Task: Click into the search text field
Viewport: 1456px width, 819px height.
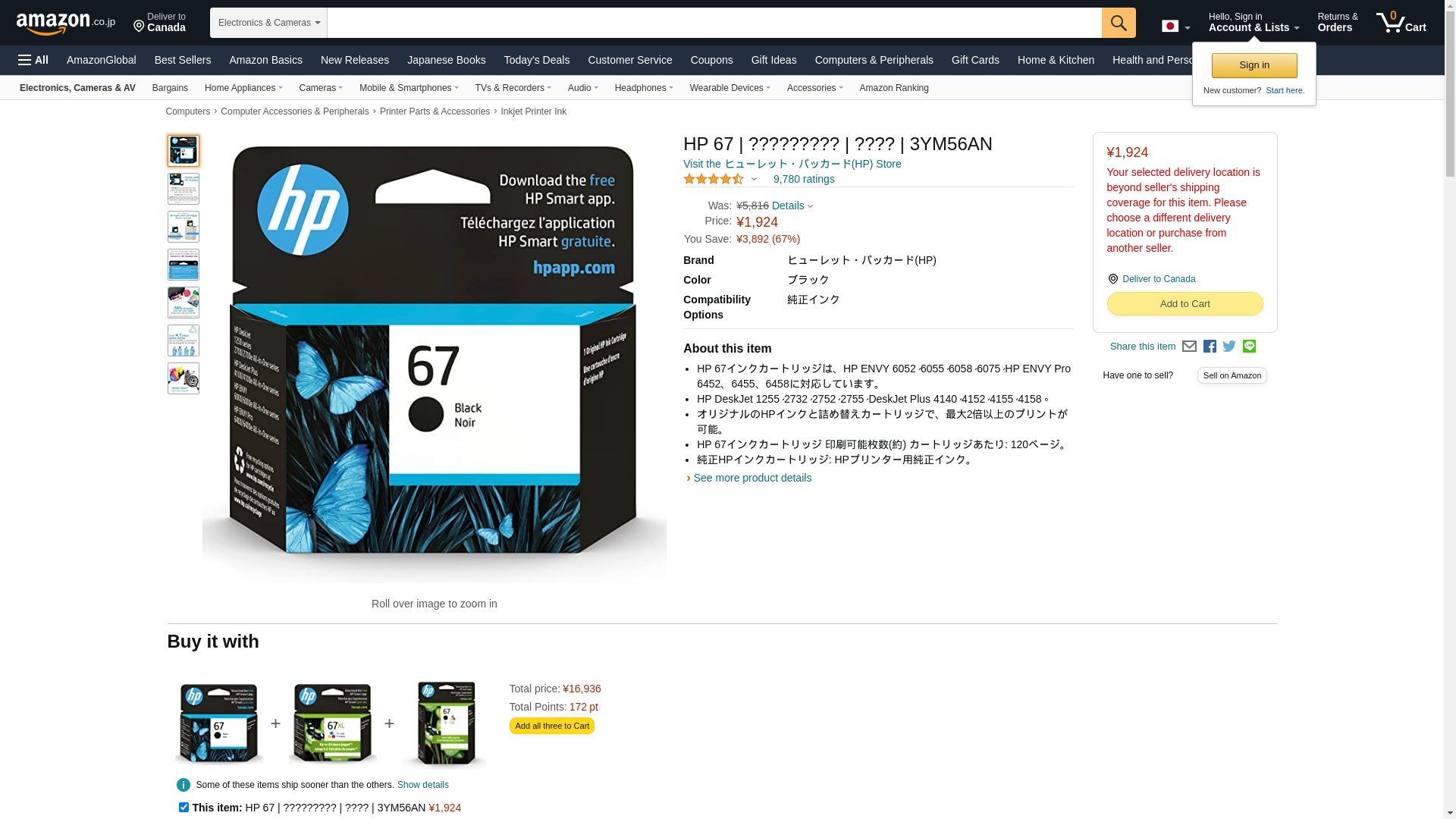Action: click(x=714, y=23)
